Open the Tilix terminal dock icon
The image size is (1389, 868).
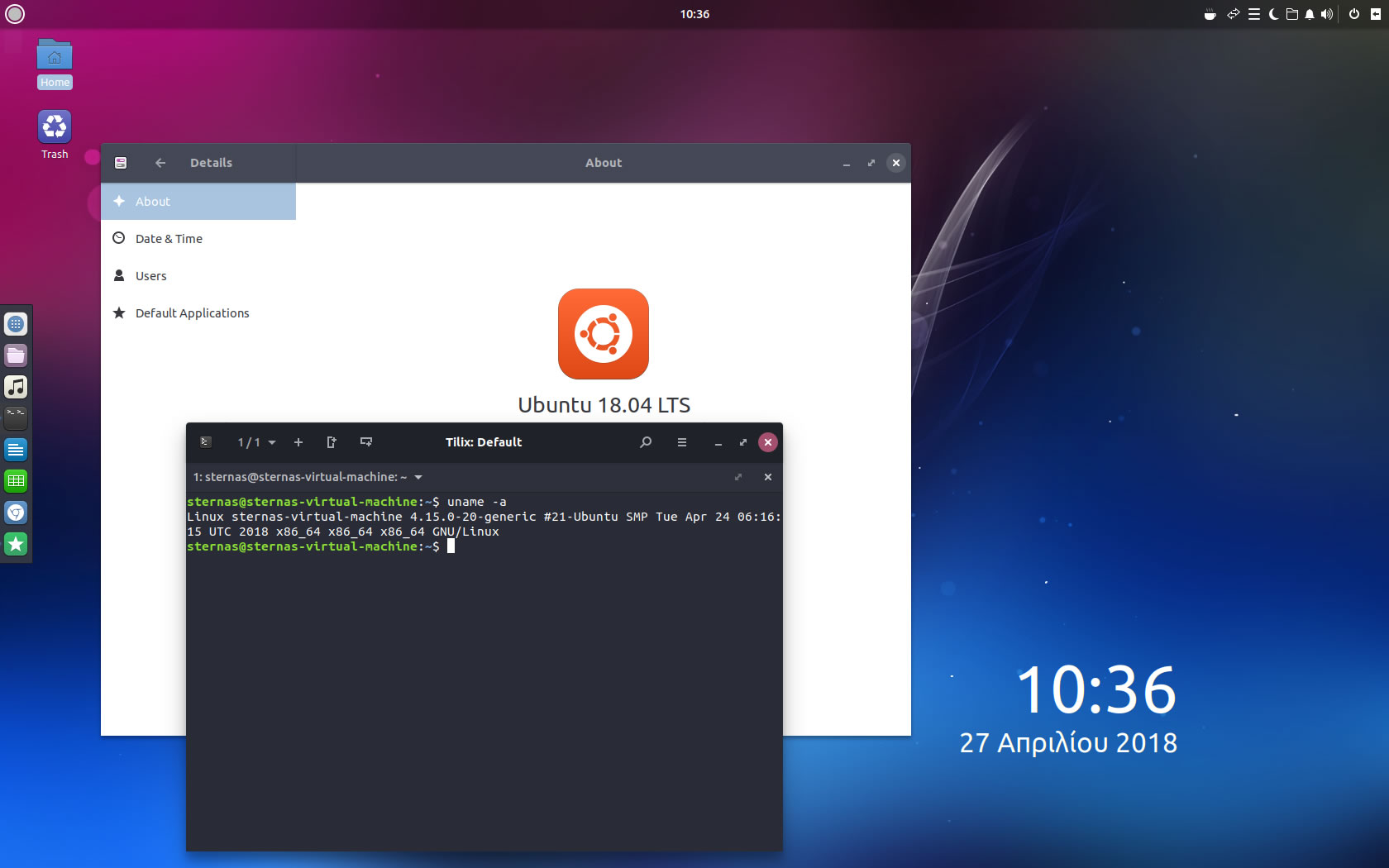click(16, 418)
